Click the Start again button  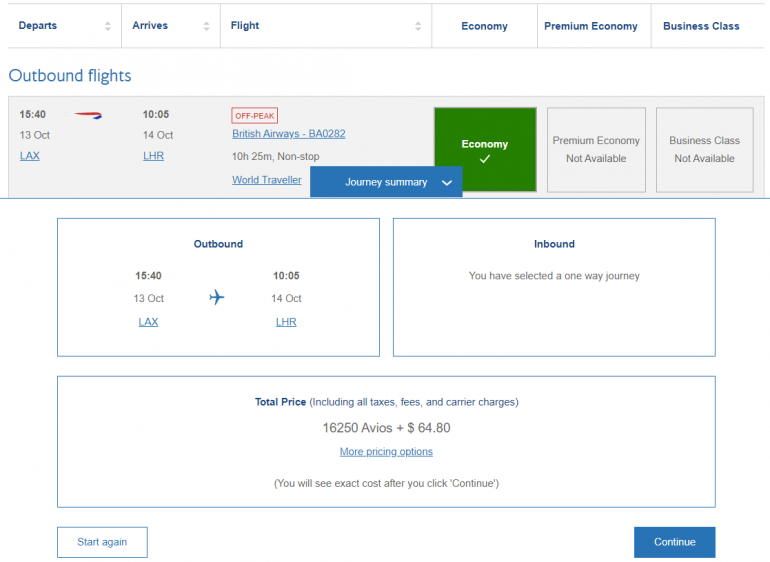[102, 542]
